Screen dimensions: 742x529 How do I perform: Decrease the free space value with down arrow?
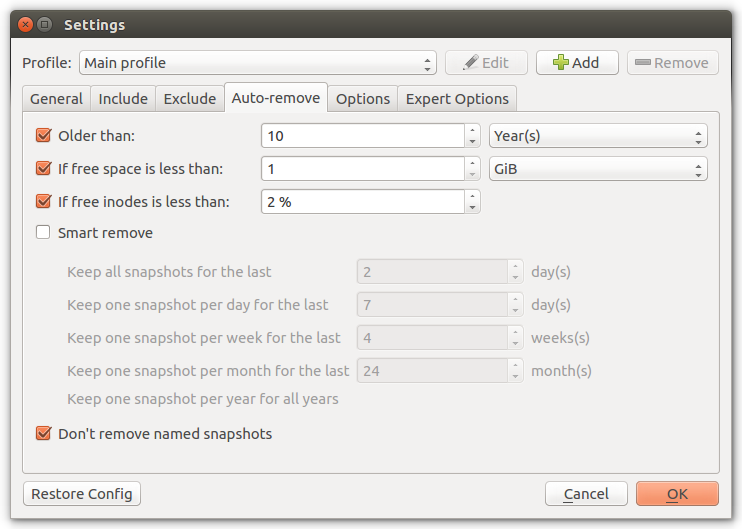tap(472, 175)
